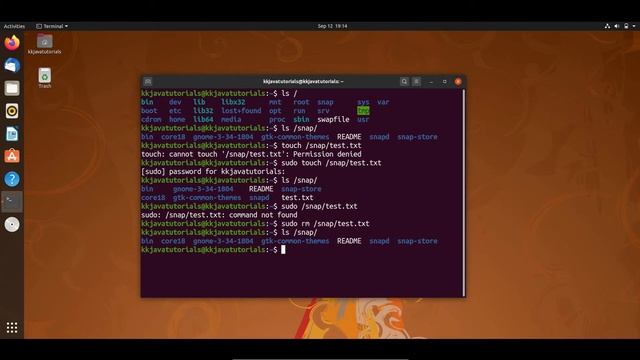This screenshot has width=640, height=360.
Task: Open Firefox from the dock
Action: [x=12, y=42]
